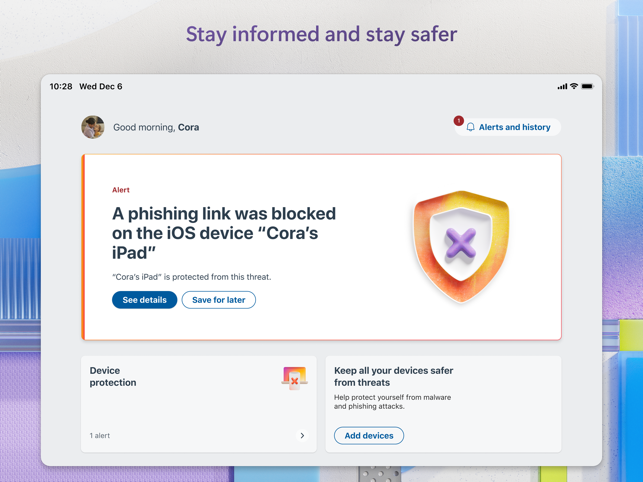Open the Device protection card title
This screenshot has width=643, height=482.
pyautogui.click(x=113, y=377)
